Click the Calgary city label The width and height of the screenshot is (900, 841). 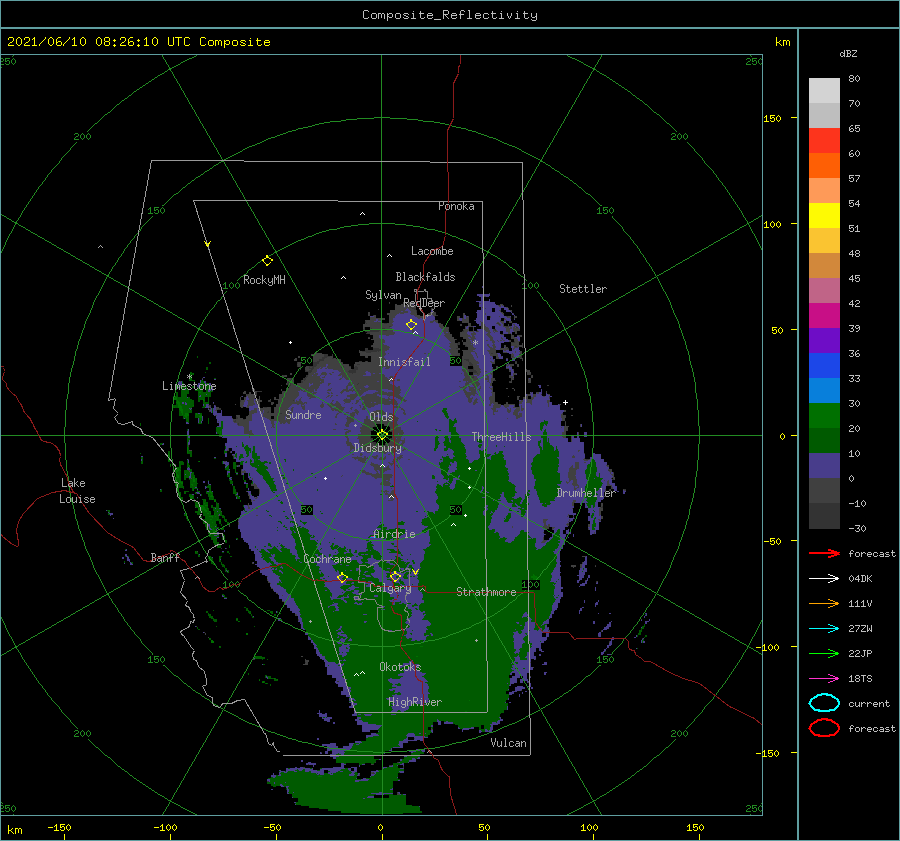(390, 588)
